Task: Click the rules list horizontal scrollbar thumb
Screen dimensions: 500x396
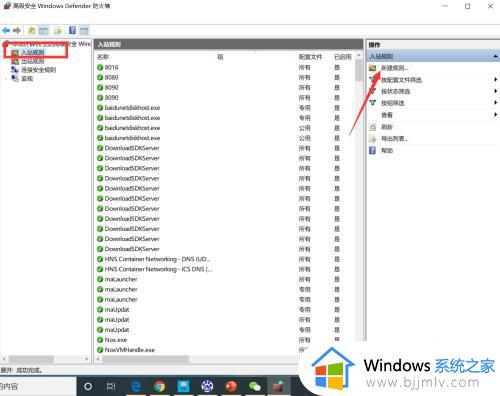Action: [x=146, y=359]
